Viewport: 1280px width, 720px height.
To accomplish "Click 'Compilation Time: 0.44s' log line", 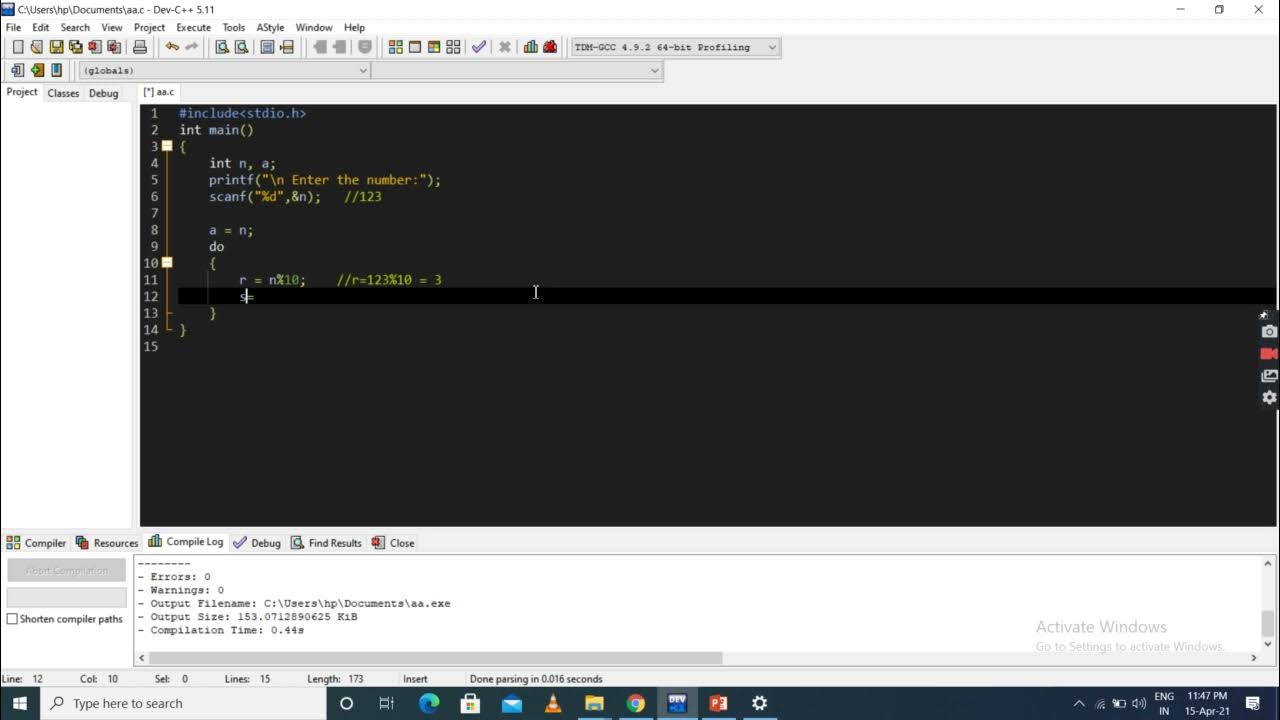I will [221, 630].
